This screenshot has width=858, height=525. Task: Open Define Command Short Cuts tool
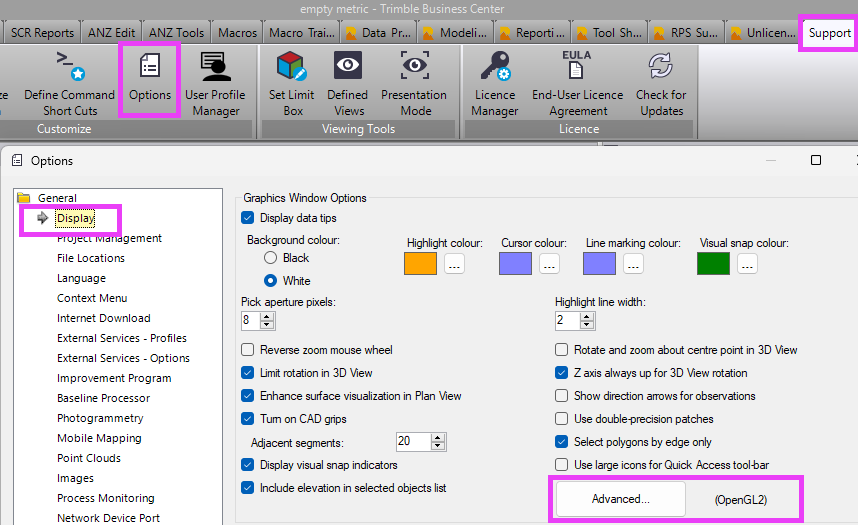[x=69, y=84]
